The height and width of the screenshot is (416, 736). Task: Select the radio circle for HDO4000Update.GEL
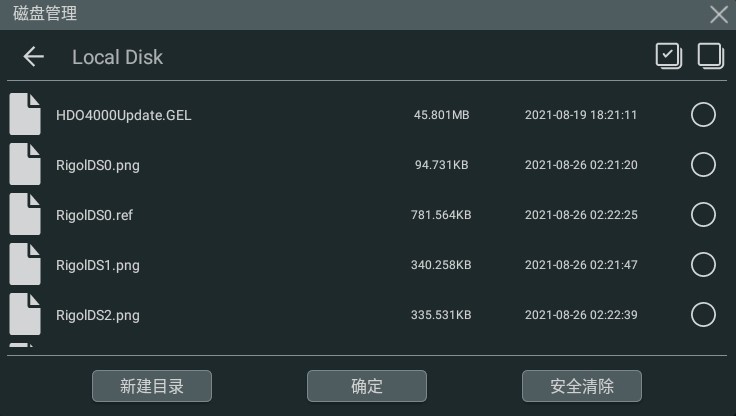click(x=703, y=115)
